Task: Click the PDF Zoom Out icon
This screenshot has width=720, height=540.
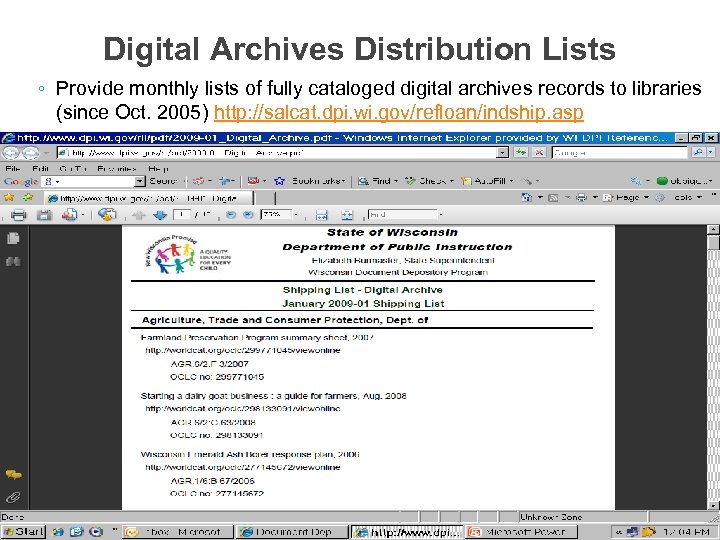Action: tap(231, 214)
